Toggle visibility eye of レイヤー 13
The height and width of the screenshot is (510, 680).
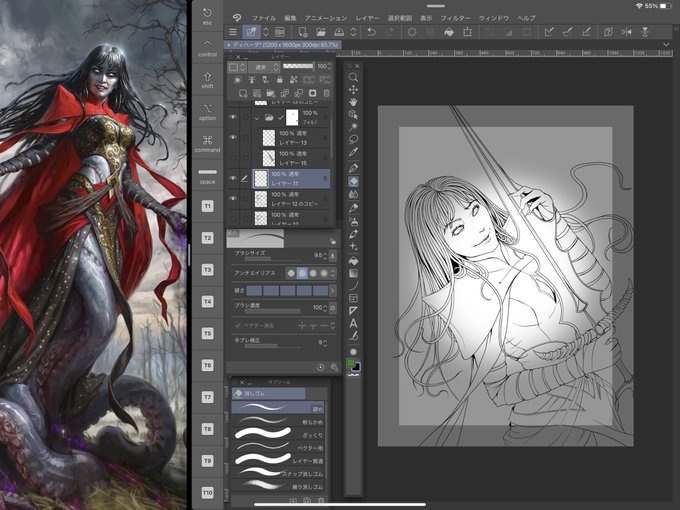pos(233,137)
